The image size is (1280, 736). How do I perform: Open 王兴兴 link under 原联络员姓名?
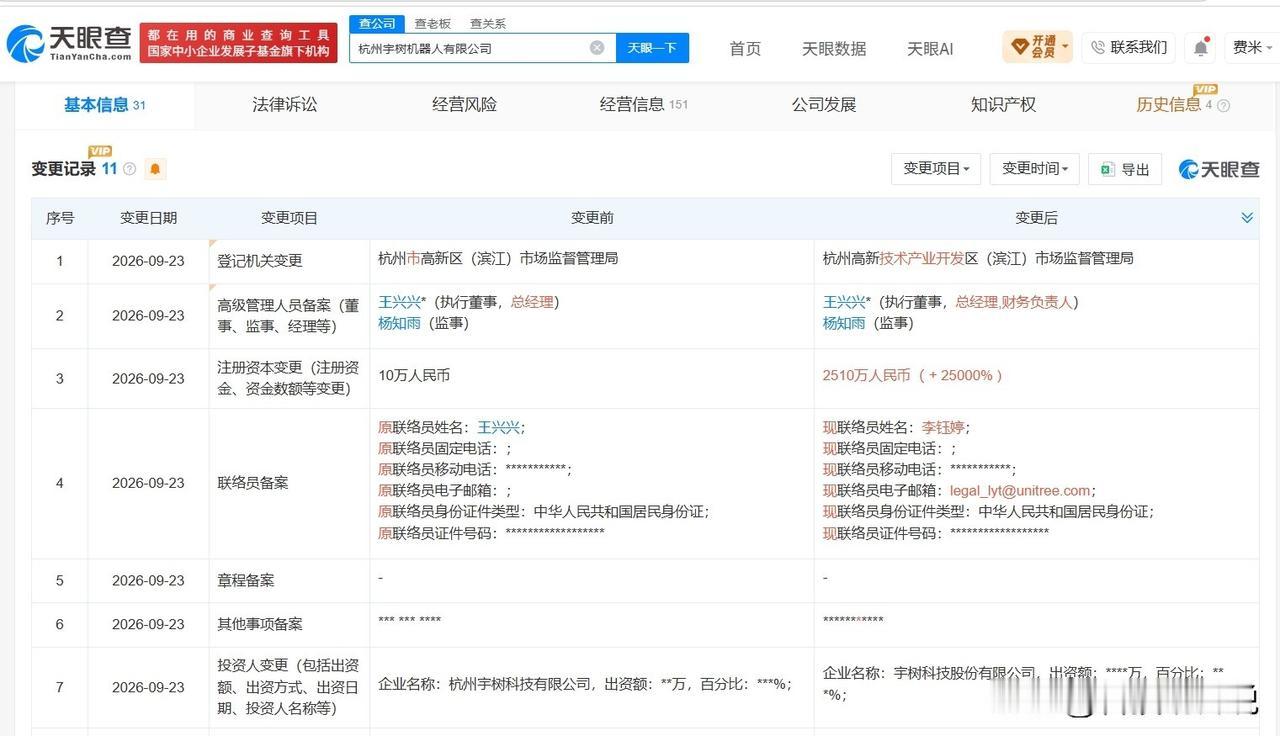(498, 427)
